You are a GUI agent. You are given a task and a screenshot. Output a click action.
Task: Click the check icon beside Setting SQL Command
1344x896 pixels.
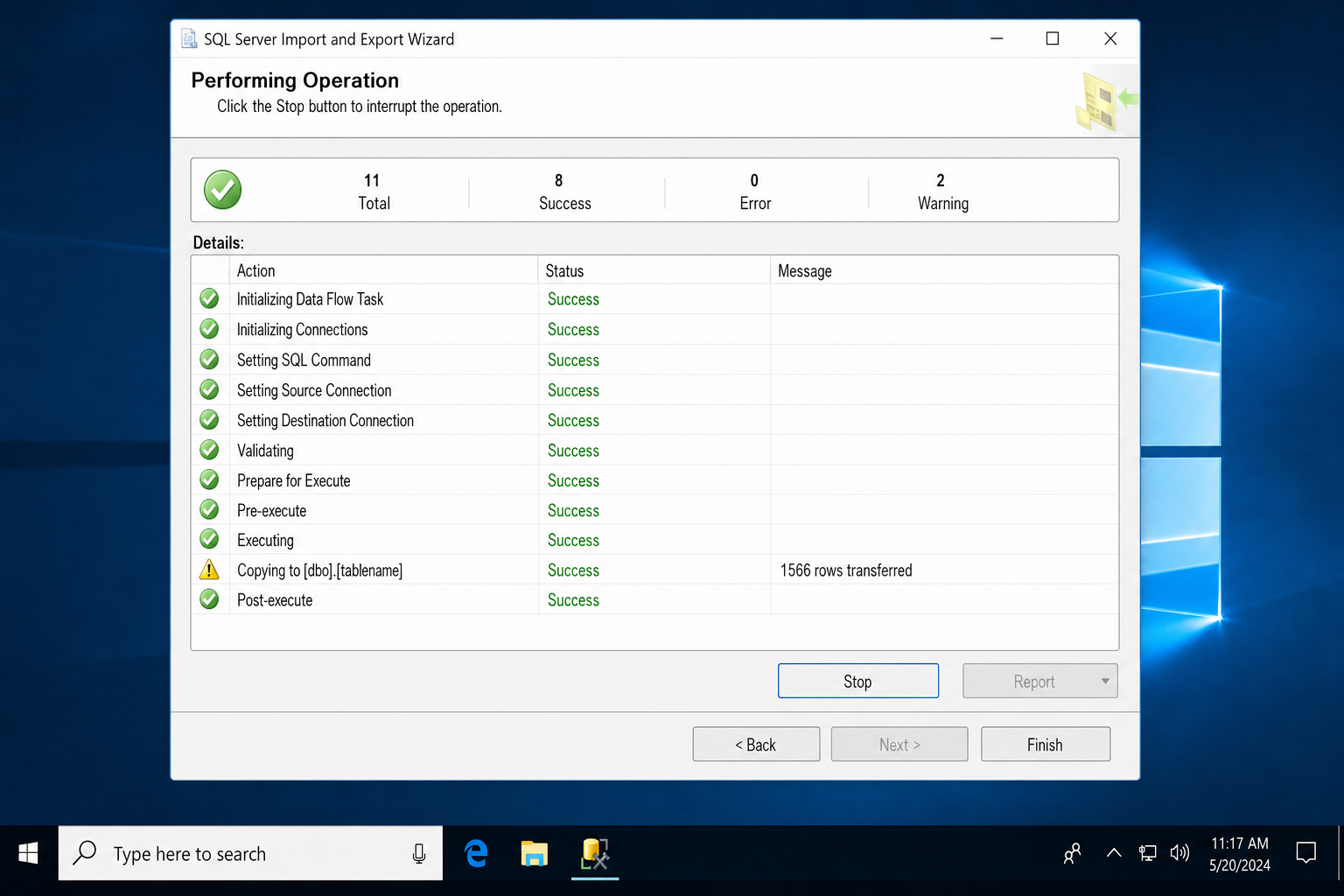[209, 360]
